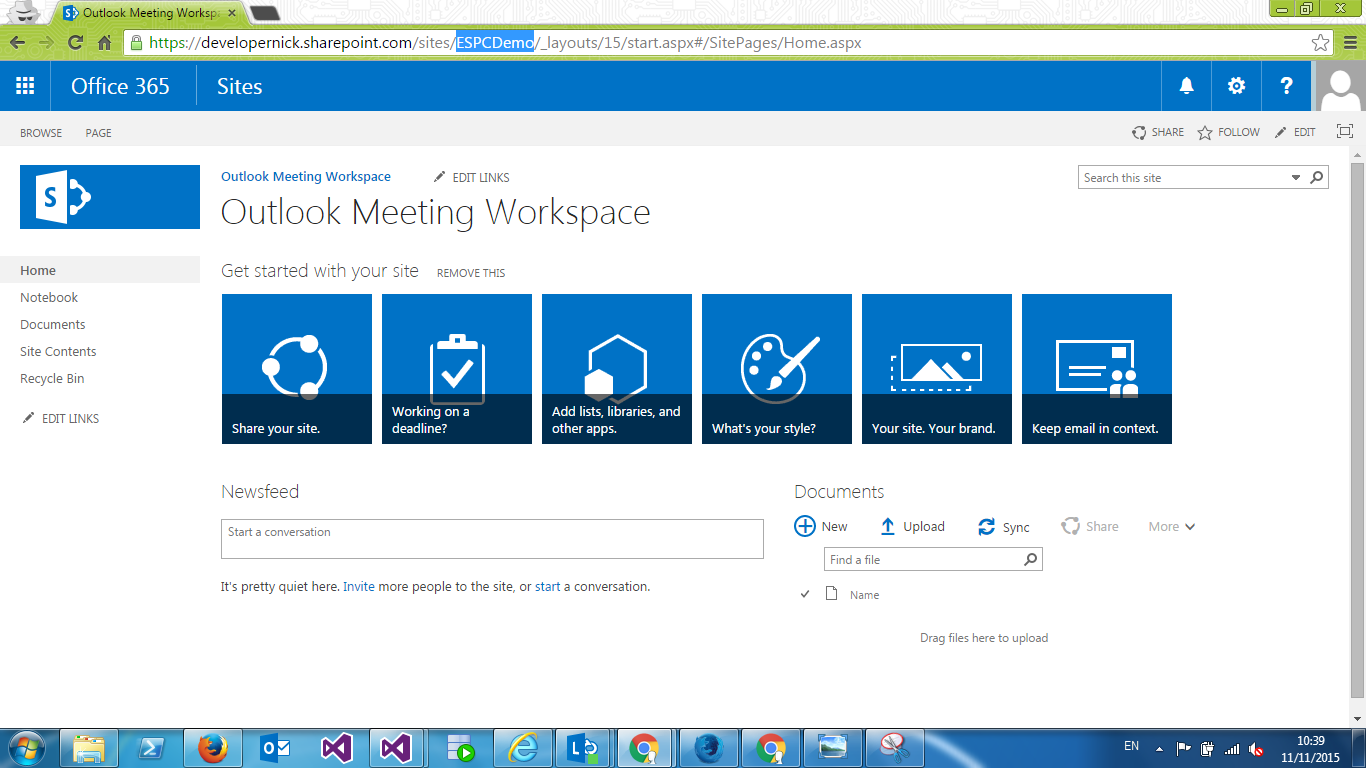Switch to the PAGE ribbon tab

[98, 133]
